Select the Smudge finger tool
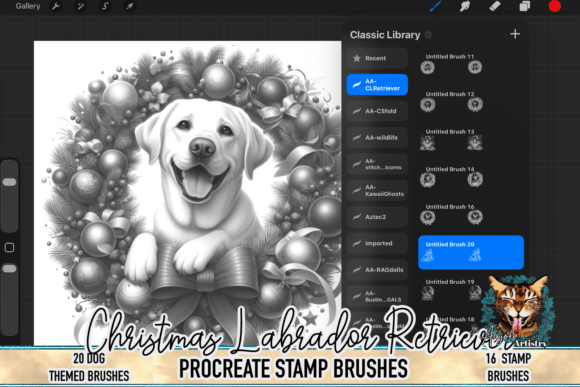 pyautogui.click(x=465, y=6)
